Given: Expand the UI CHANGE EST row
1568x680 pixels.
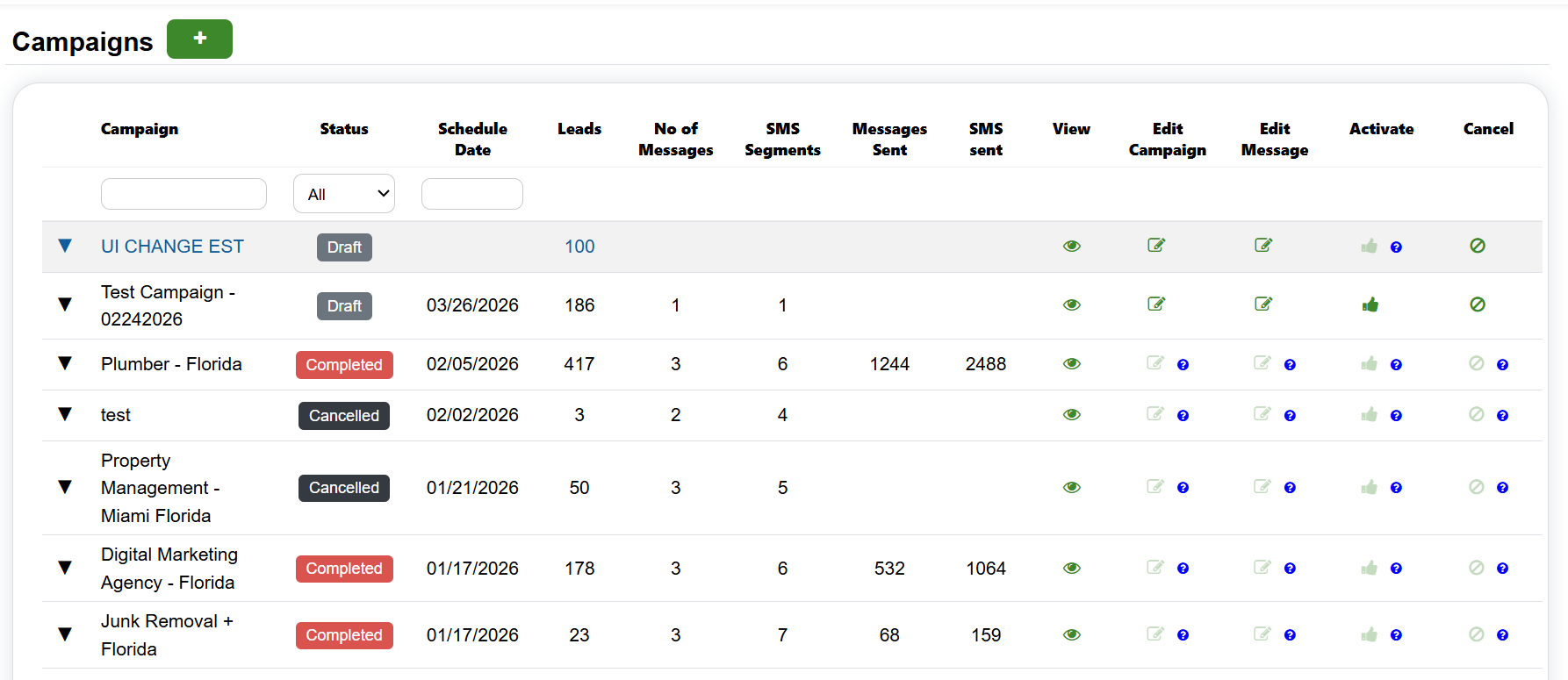Looking at the screenshot, I should tap(65, 247).
